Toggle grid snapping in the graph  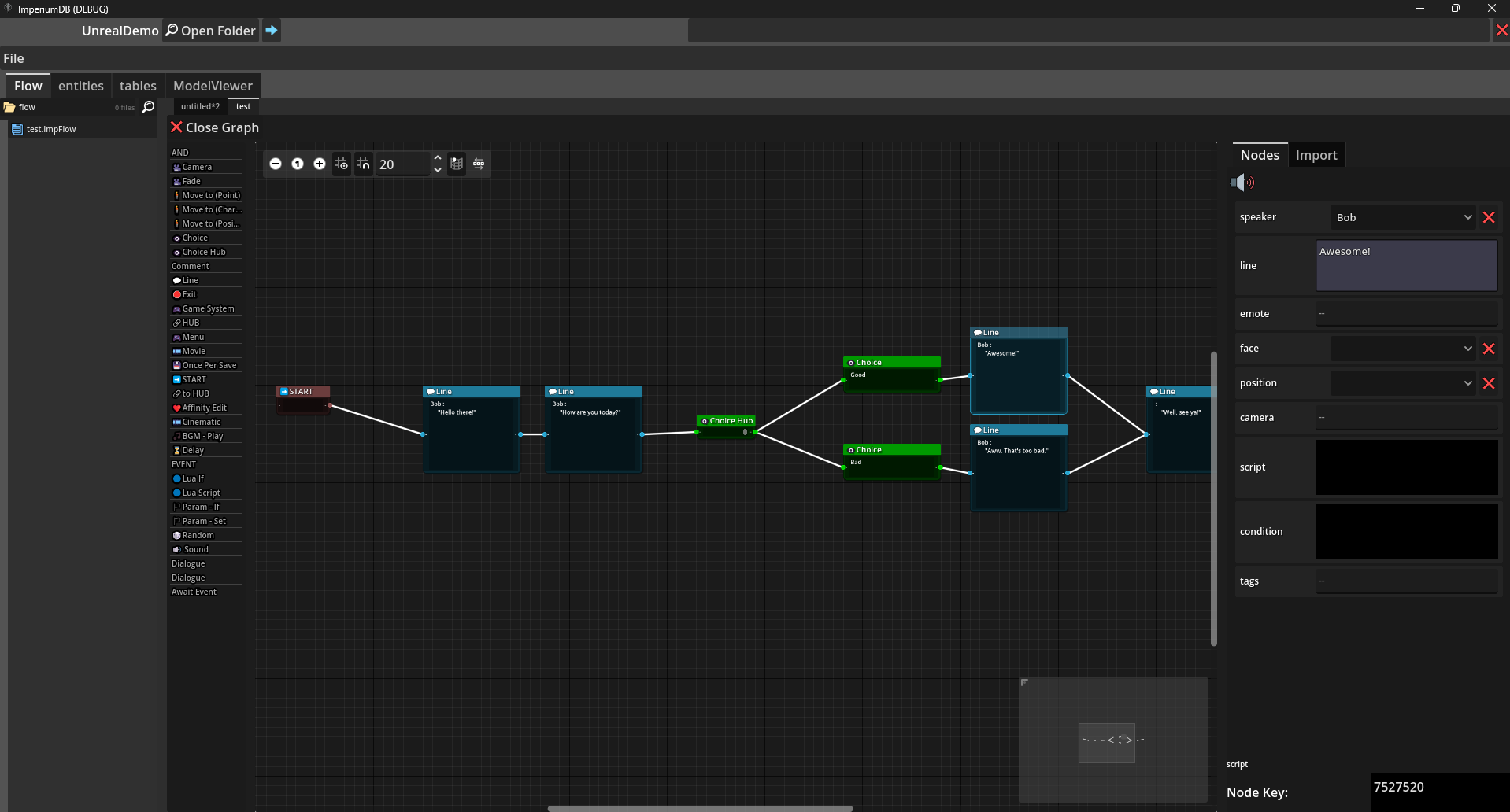click(x=364, y=164)
